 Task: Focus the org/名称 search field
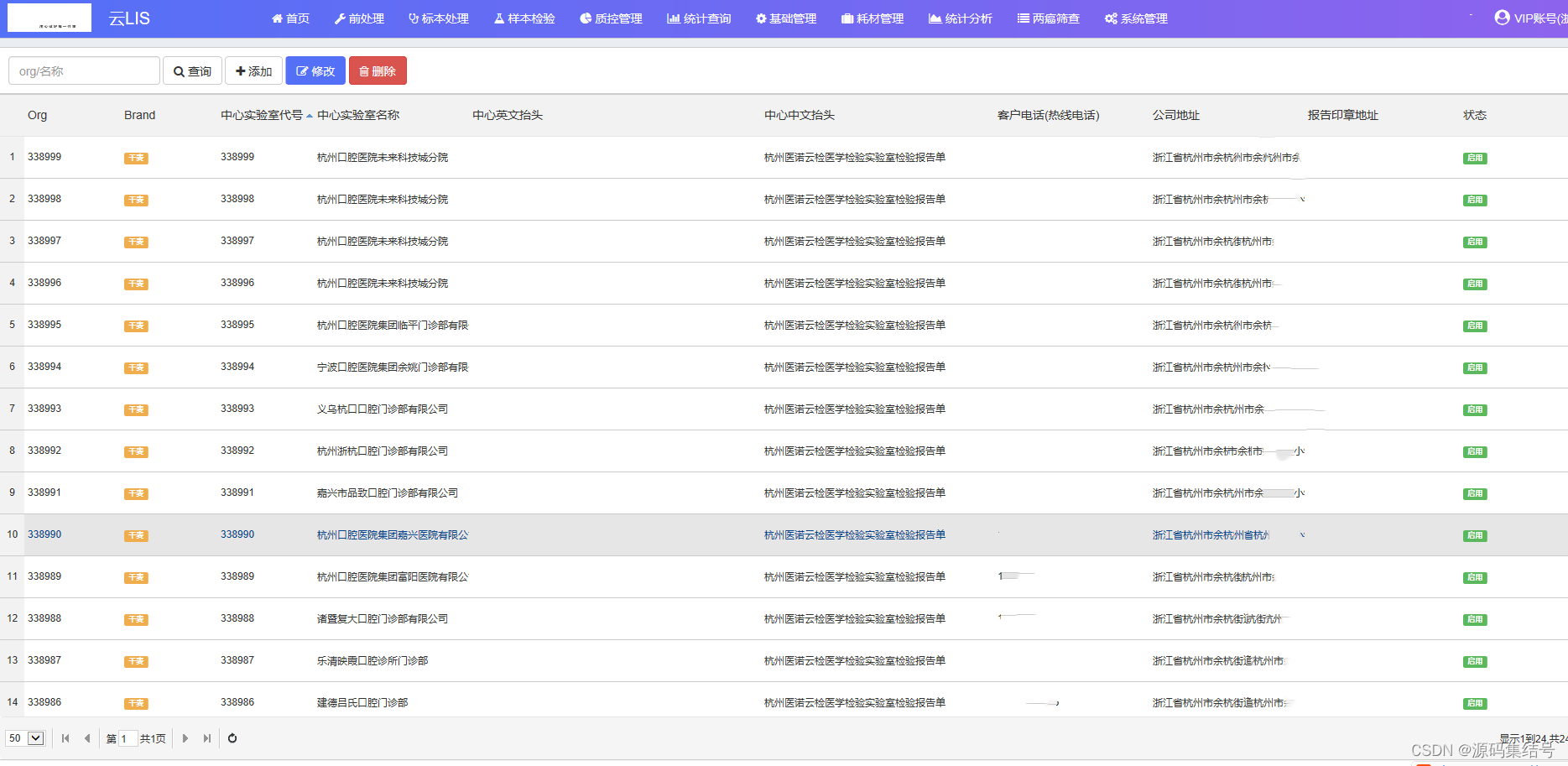[x=84, y=71]
